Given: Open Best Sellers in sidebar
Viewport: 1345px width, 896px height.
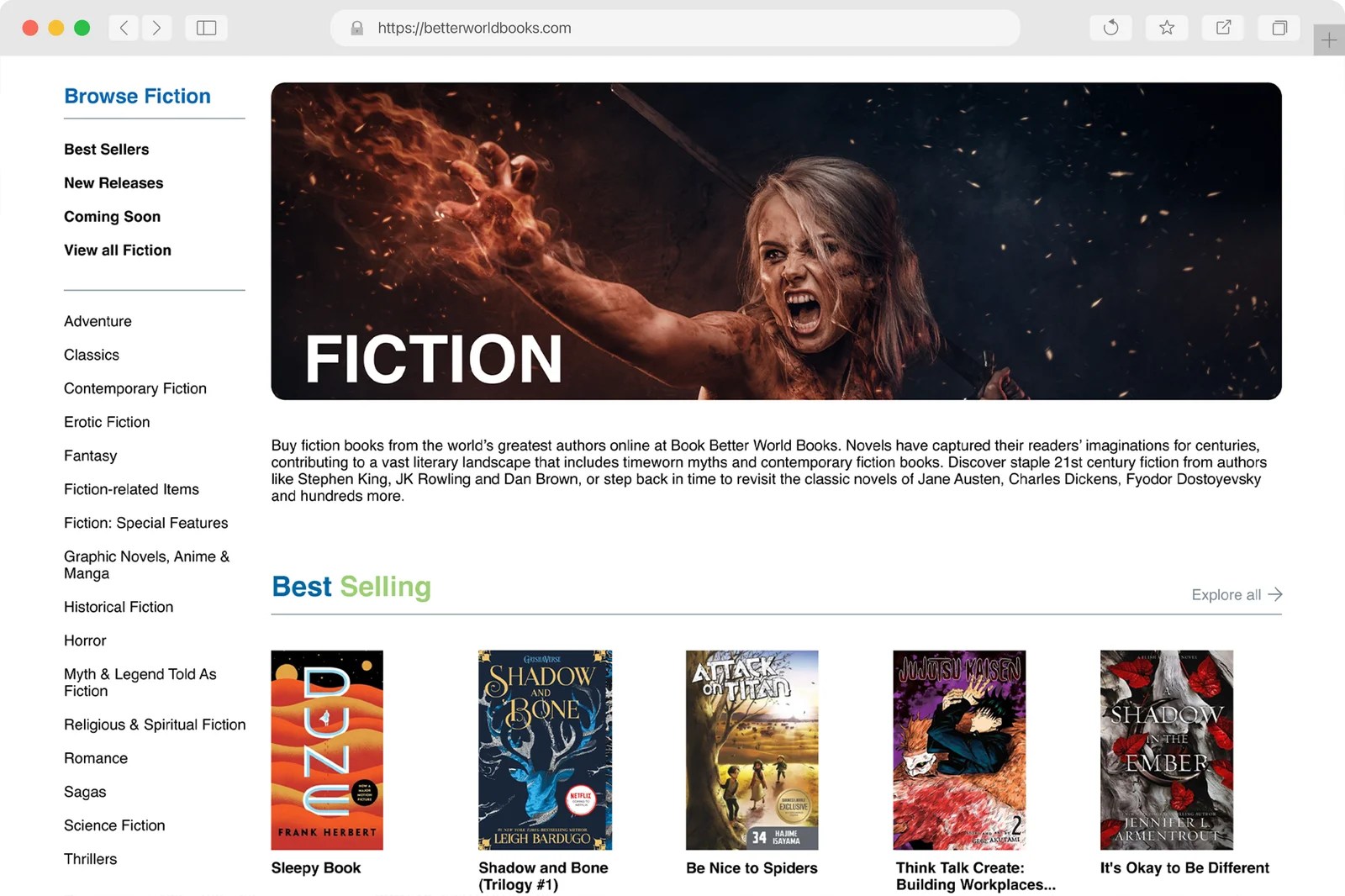Looking at the screenshot, I should (x=107, y=150).
